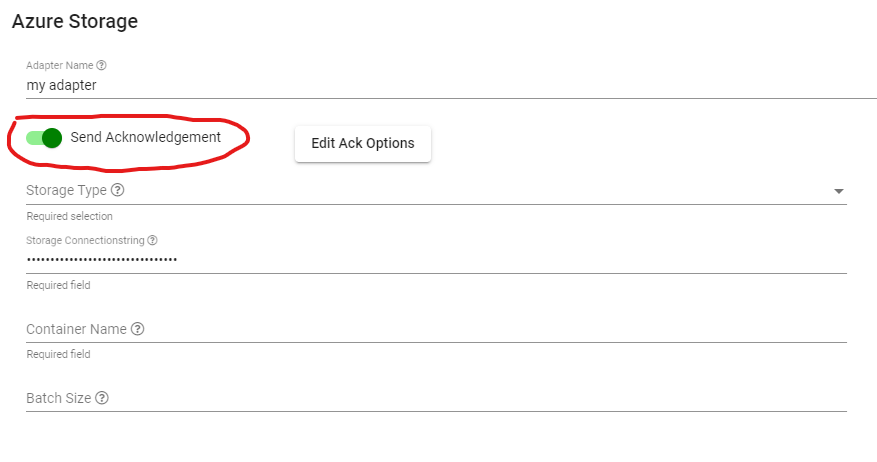Disable the Send Acknowledgement switch
877x462 pixels.
coord(45,138)
